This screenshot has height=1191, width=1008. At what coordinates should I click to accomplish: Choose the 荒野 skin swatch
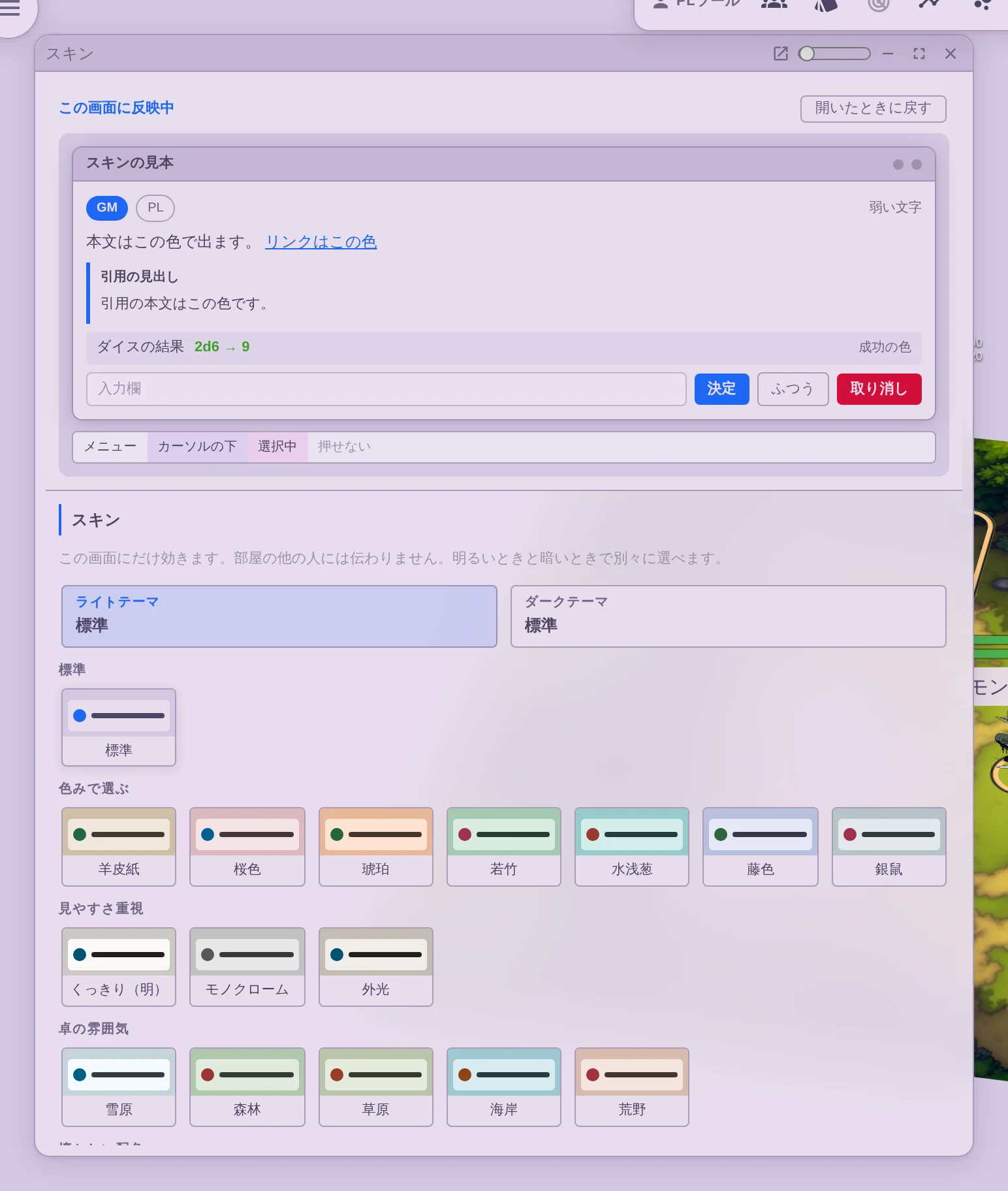pyautogui.click(x=632, y=1087)
